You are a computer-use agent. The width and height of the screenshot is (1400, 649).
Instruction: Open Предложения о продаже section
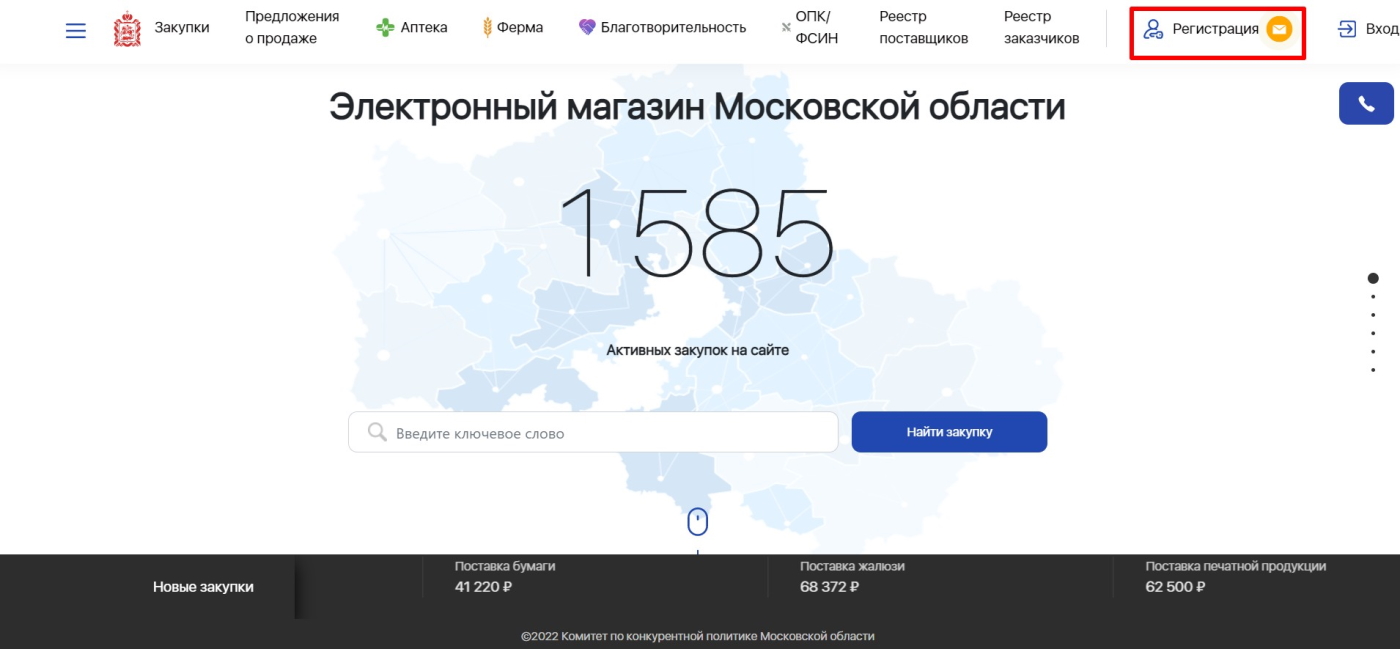pos(292,28)
